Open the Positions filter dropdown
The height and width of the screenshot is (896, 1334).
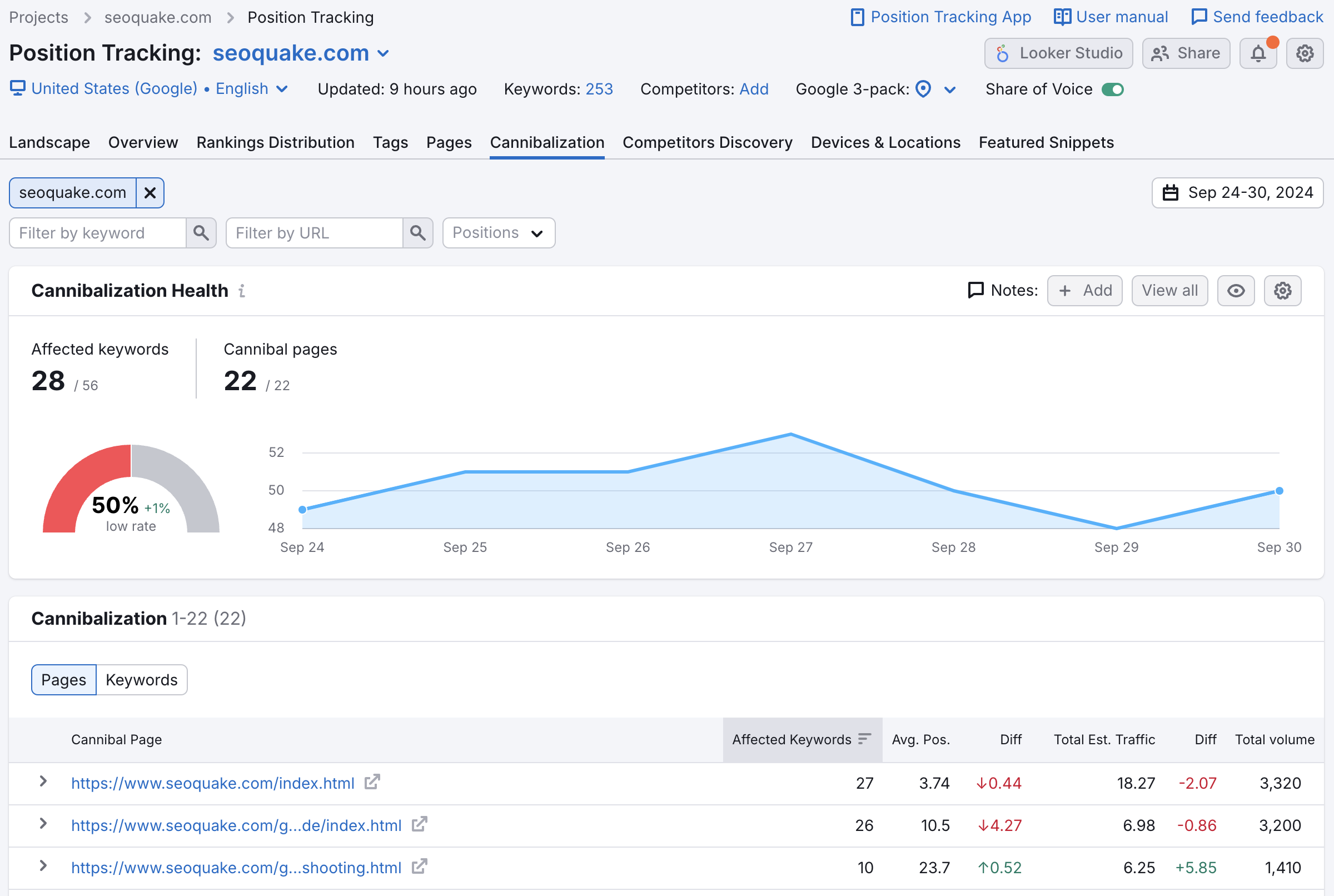pyautogui.click(x=498, y=232)
